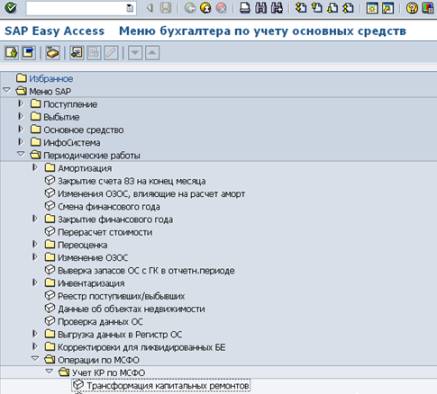Image resolution: width=437 pixels, height=394 pixels.
Task: Click the green Enter checkmark icon
Action: (10, 7)
